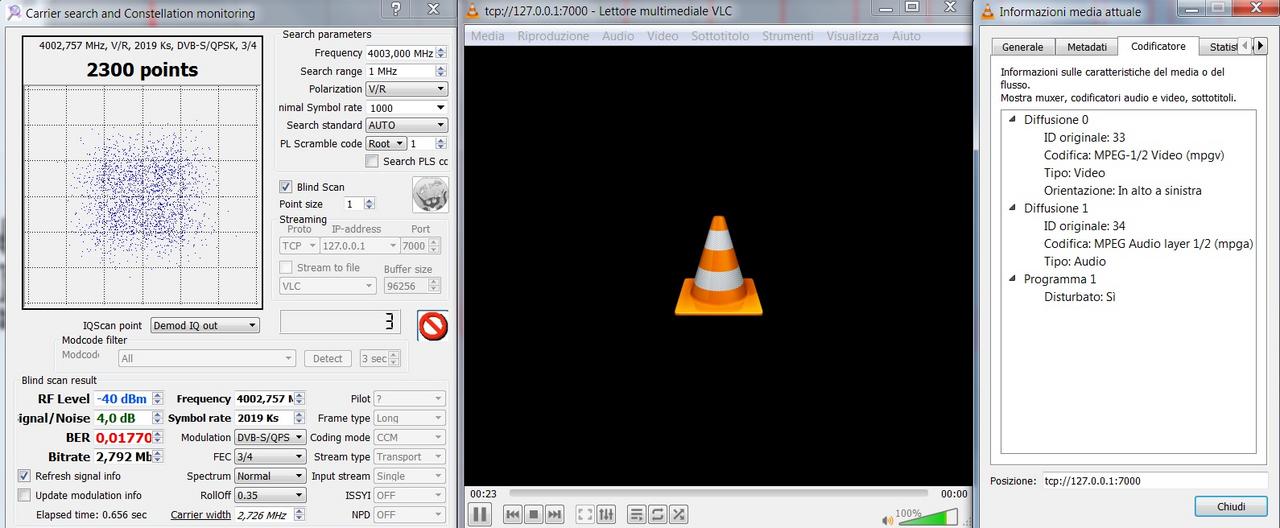Screen dimensions: 1280x528
Task: Skip to previous media in VLC
Action: 512,514
